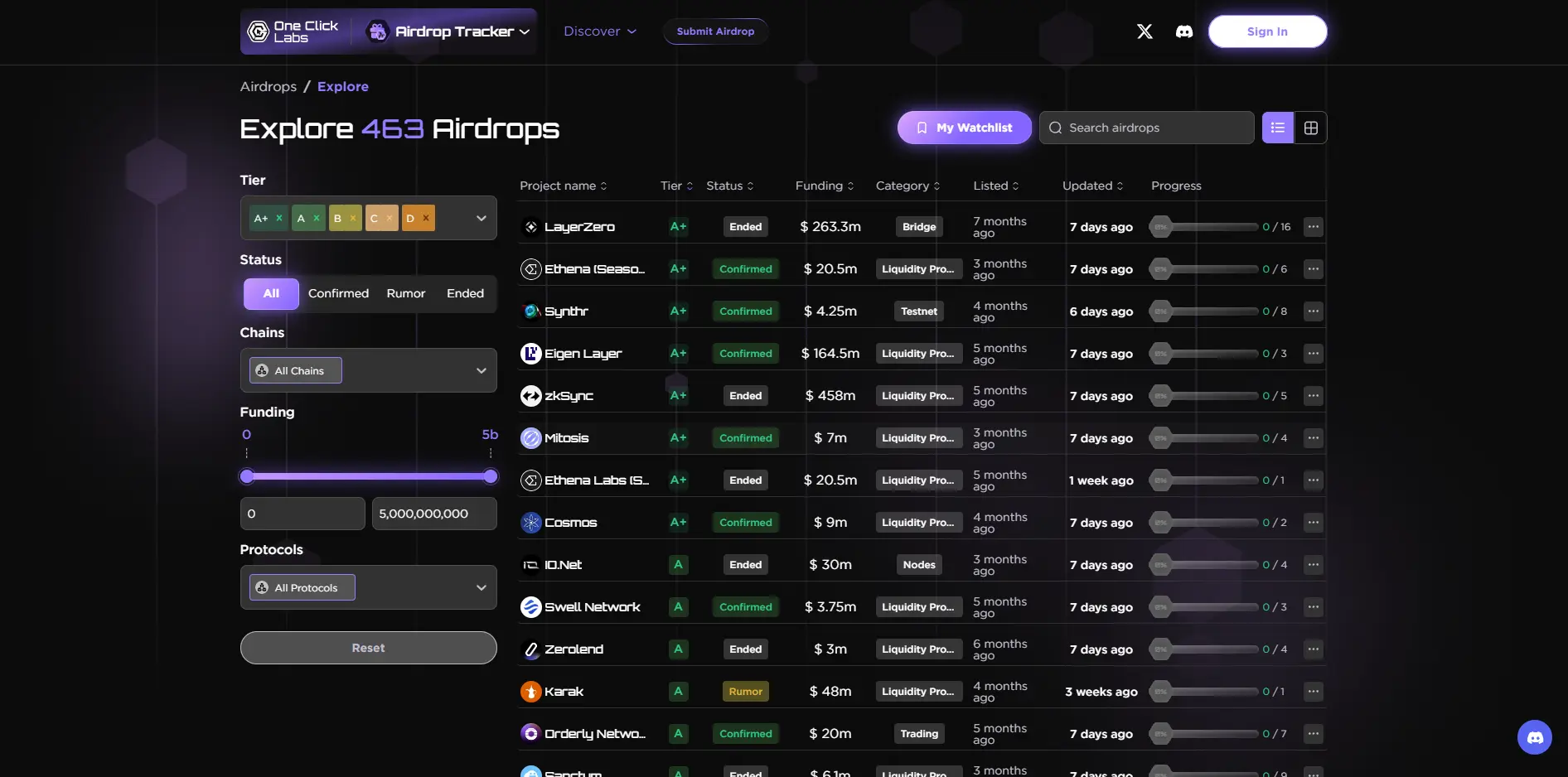This screenshot has height=777, width=1568.
Task: Expand the Tier filter dropdown
Action: pyautogui.click(x=481, y=219)
